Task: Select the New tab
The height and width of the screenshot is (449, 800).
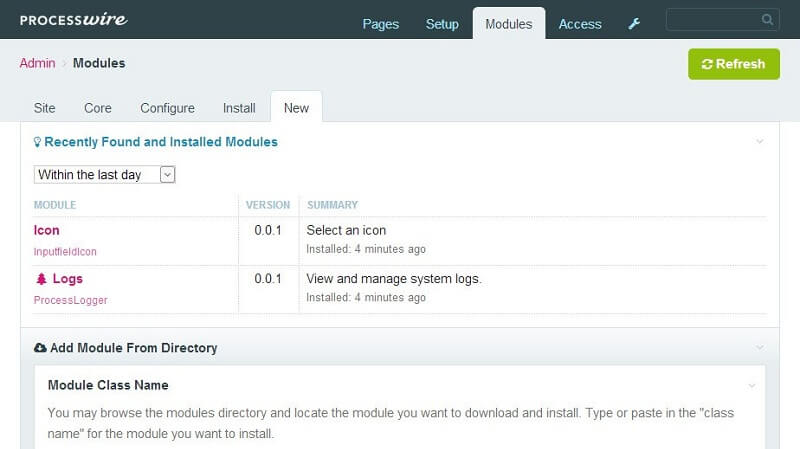Action: click(296, 108)
